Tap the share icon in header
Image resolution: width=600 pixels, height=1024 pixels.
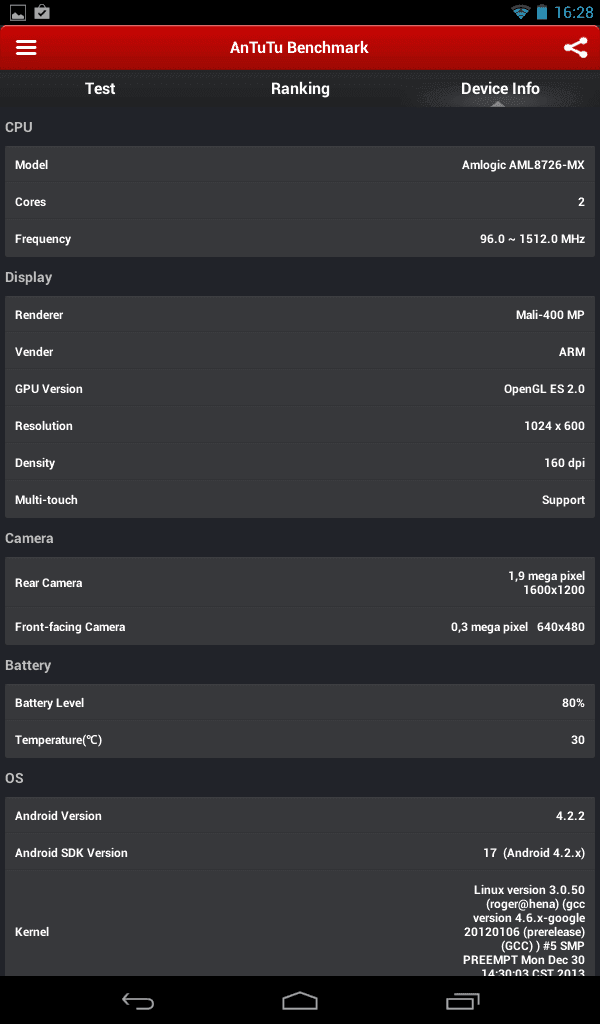575,48
